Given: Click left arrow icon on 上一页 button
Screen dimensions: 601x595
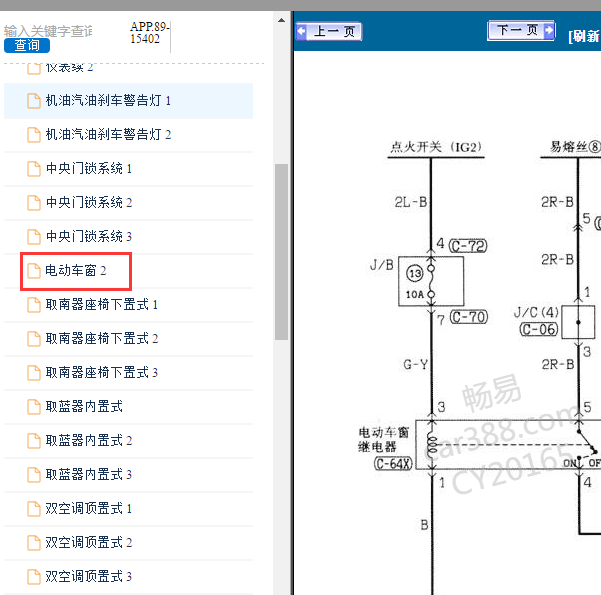Looking at the screenshot, I should pyautogui.click(x=302, y=31).
